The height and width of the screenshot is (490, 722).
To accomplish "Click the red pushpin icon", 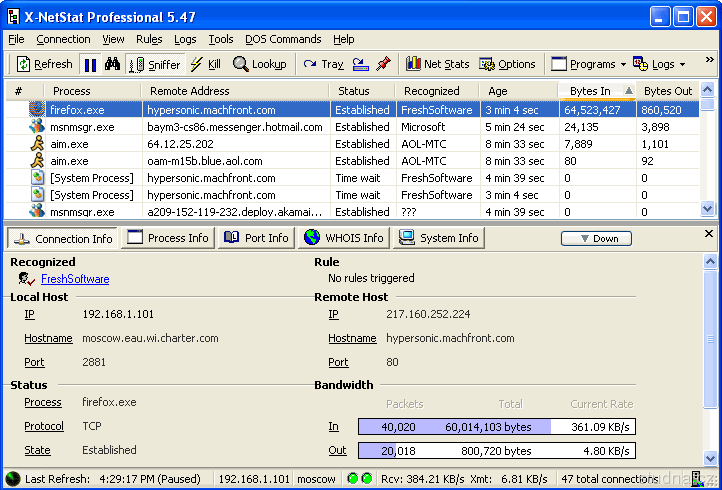I will [x=383, y=64].
